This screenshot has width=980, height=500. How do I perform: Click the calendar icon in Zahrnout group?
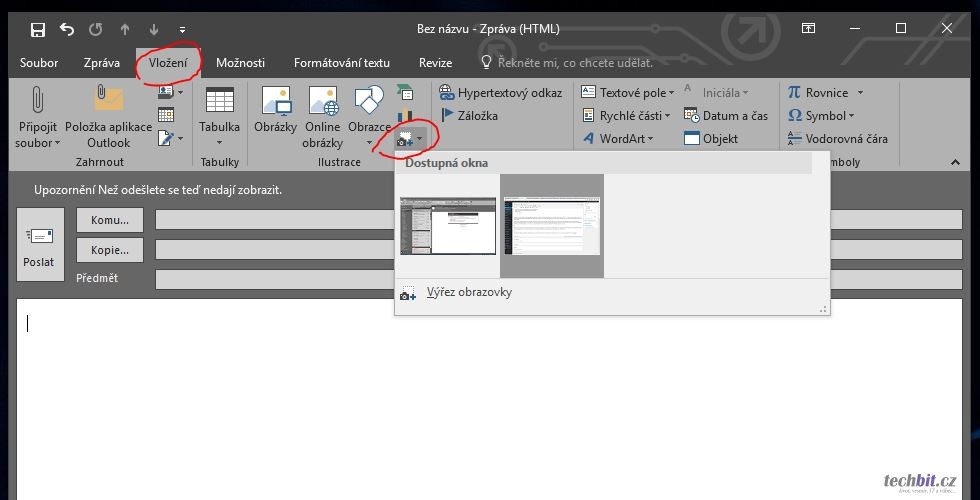click(x=166, y=115)
